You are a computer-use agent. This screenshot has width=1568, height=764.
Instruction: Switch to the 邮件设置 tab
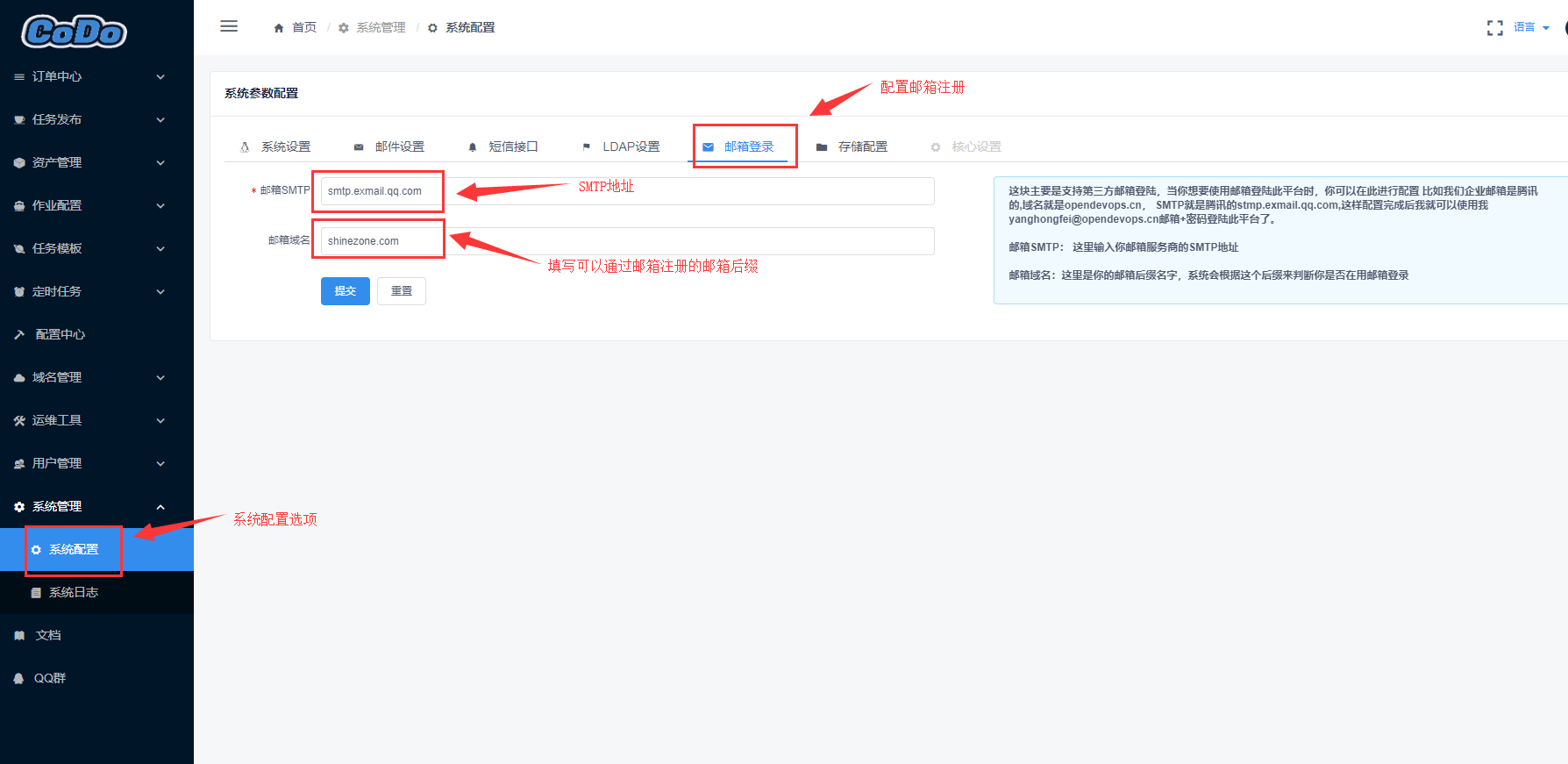(x=388, y=146)
